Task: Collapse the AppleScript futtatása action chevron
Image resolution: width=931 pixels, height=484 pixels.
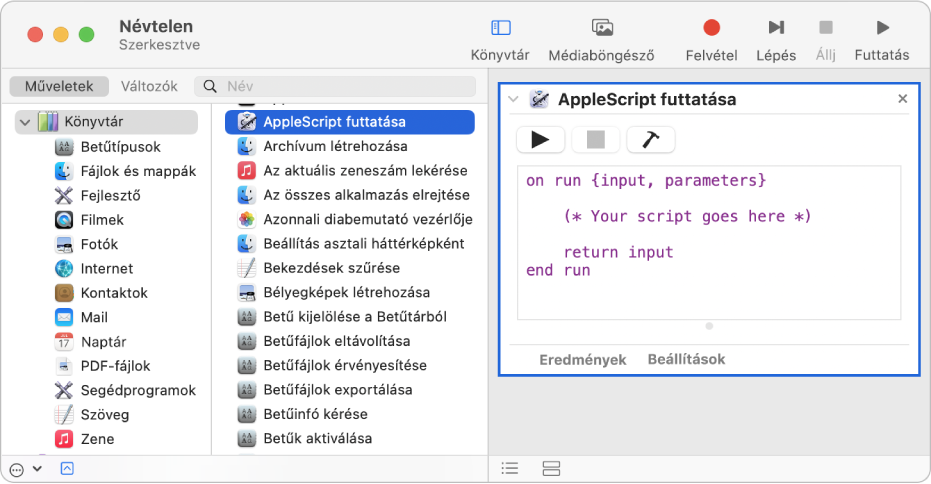Action: click(514, 99)
